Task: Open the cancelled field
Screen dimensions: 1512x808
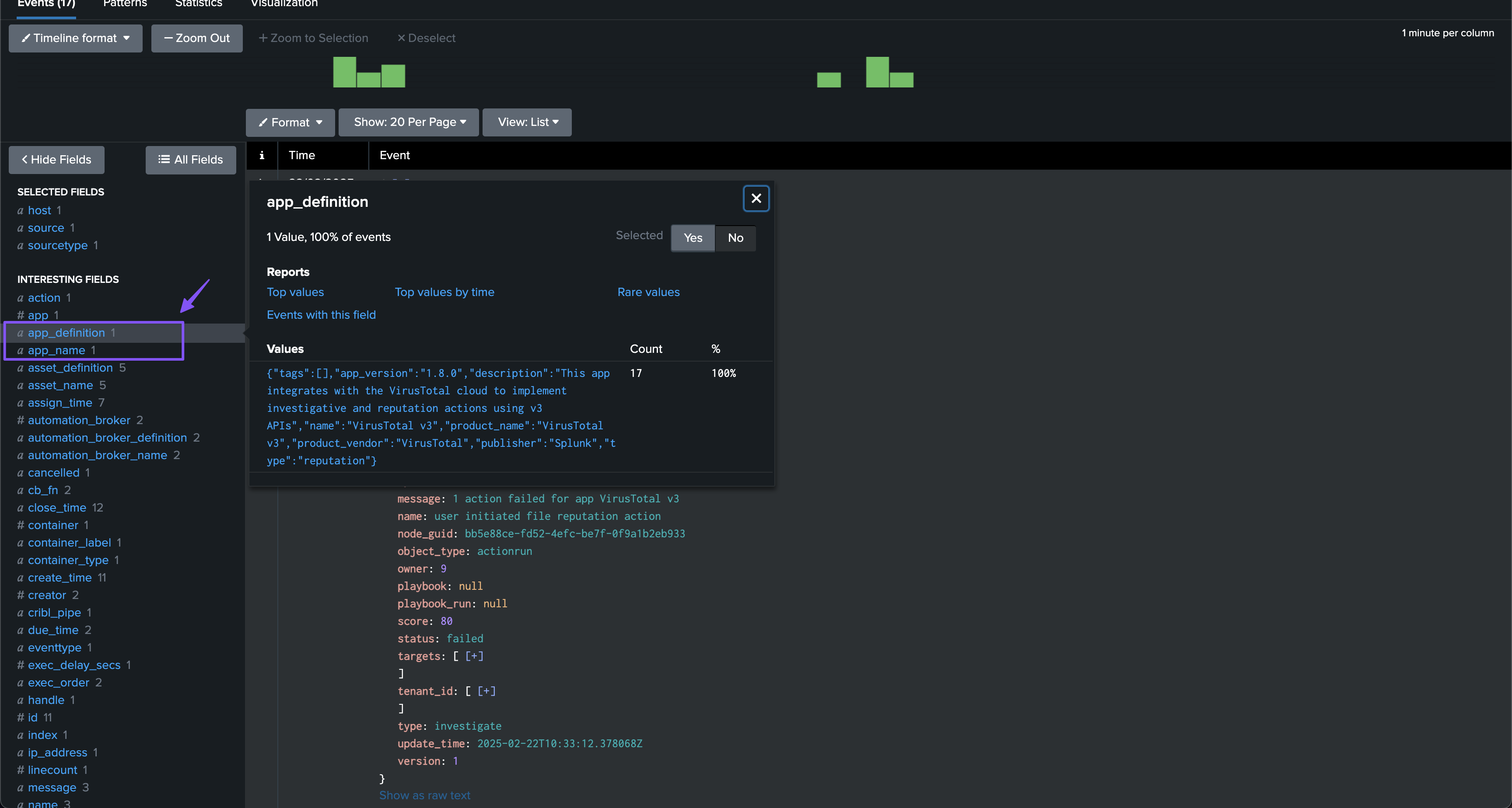Action: click(53, 472)
